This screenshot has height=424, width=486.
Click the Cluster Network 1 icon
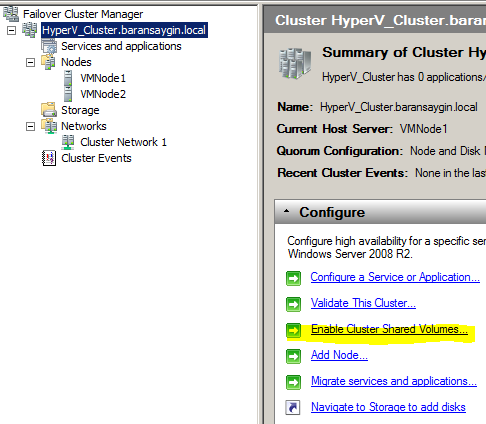click(68, 142)
